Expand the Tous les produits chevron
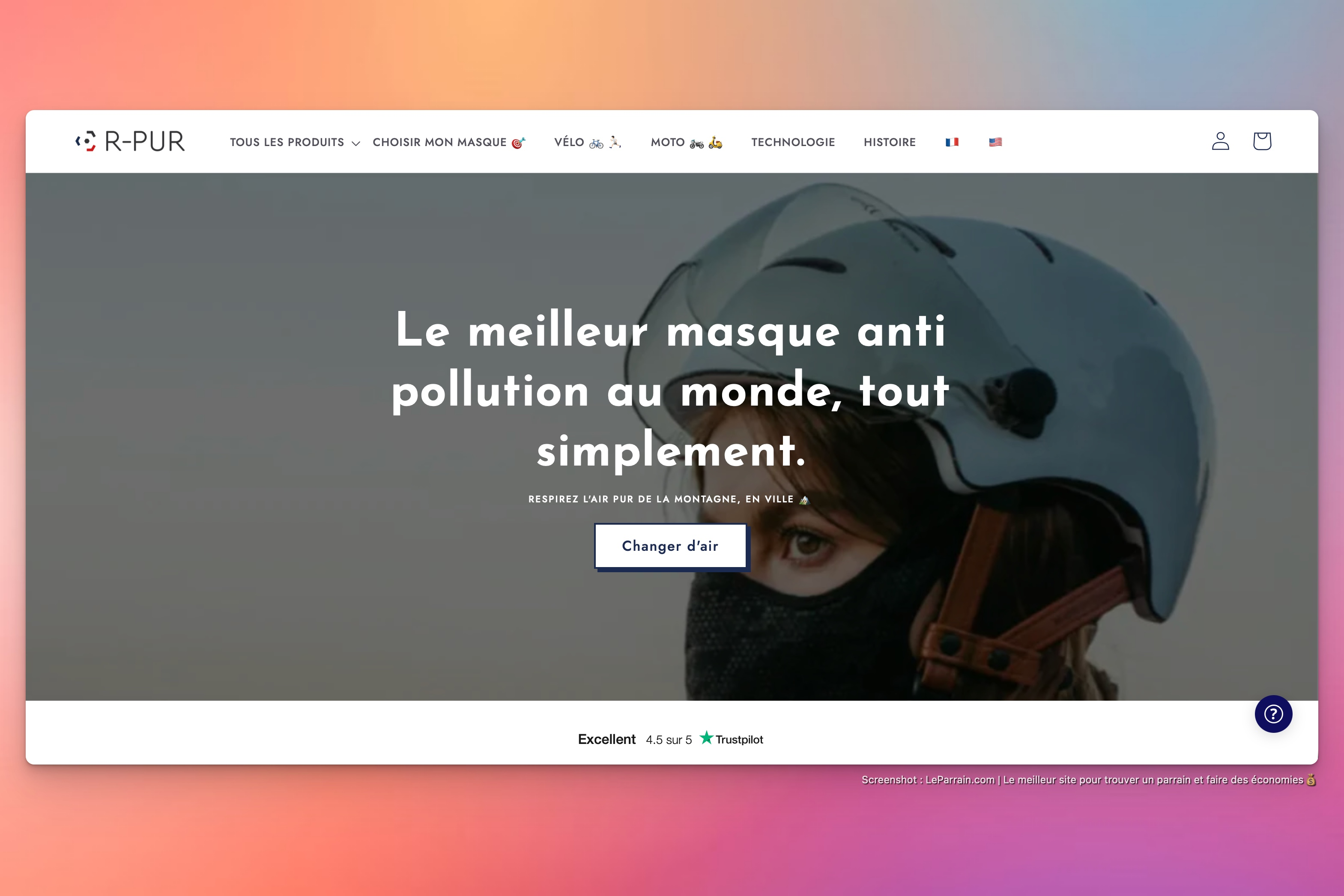This screenshot has width=1344, height=896. pyautogui.click(x=355, y=143)
